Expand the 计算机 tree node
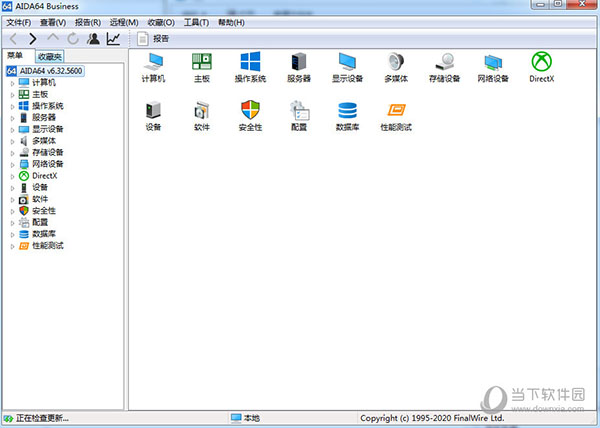Screen dimensions: 600x428 coord(12,83)
